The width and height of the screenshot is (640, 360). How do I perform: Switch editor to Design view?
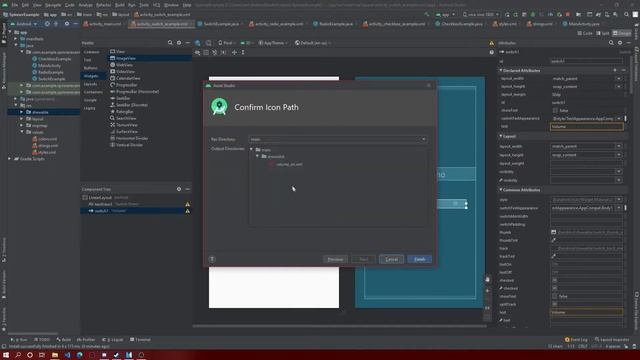pos(621,33)
